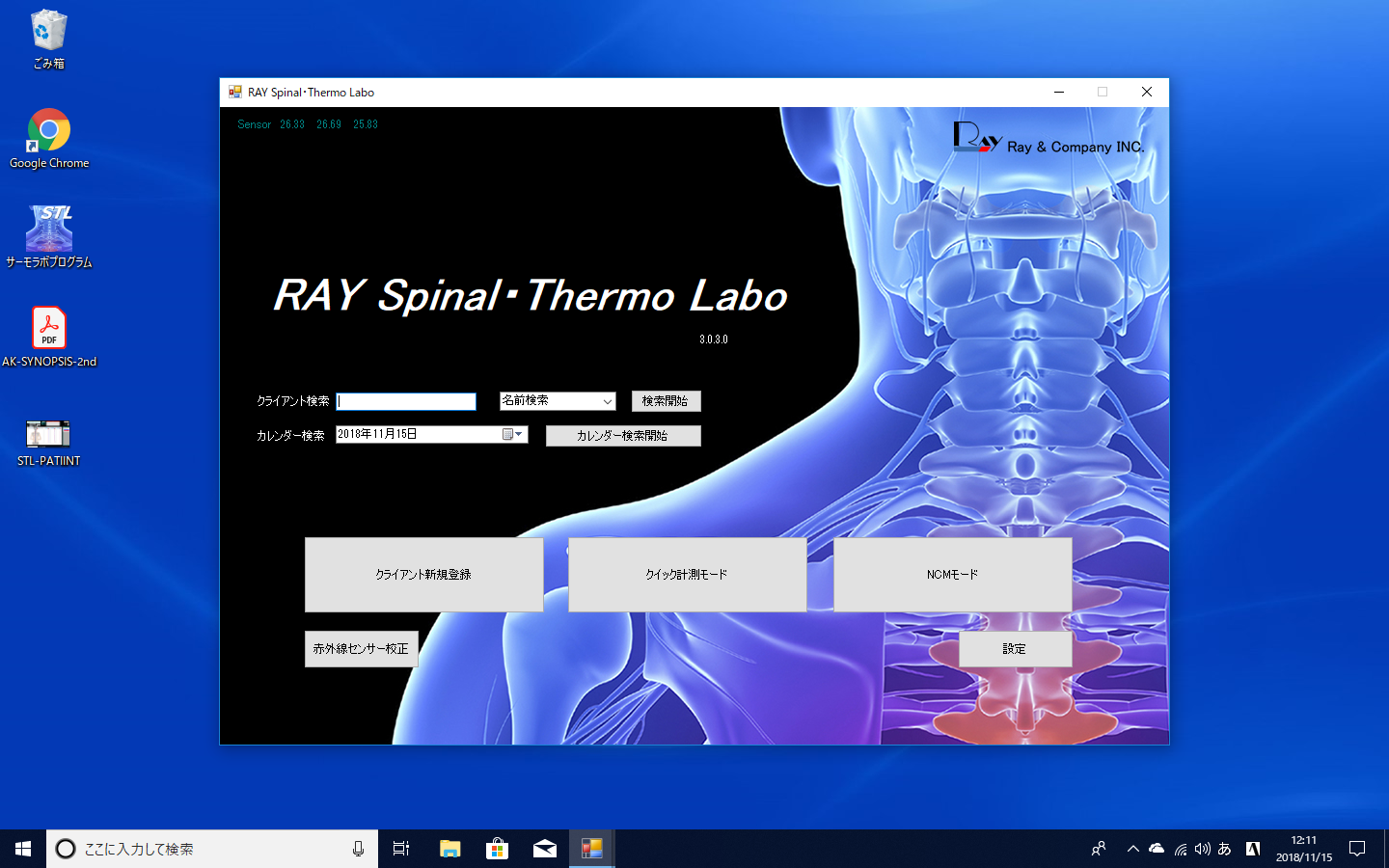Open the 名前検索 search type dropdown
Viewport: 1389px width, 868px height.
pyautogui.click(x=558, y=401)
